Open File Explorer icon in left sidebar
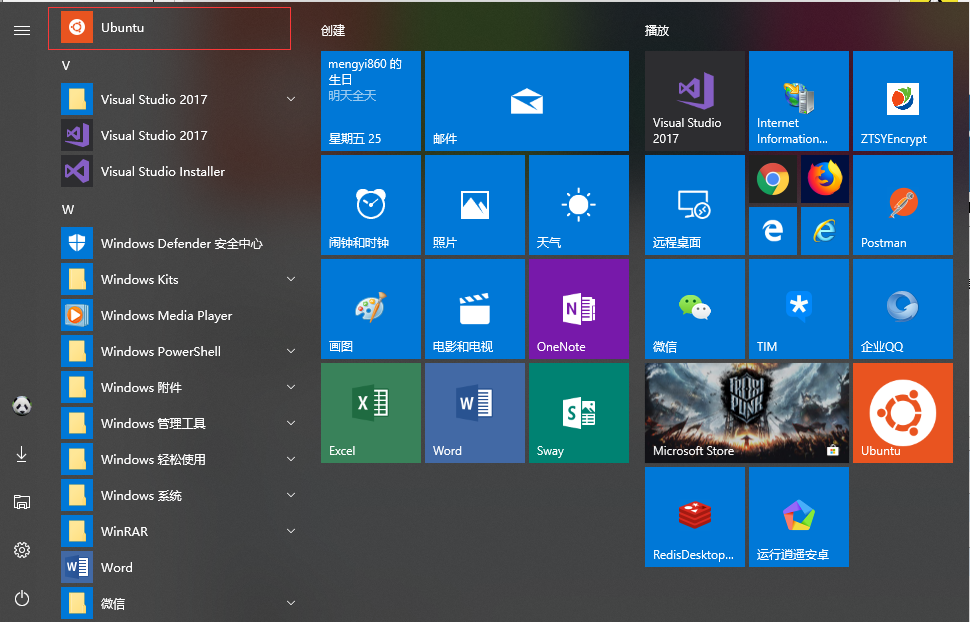Image resolution: width=970 pixels, height=622 pixels. click(x=22, y=502)
